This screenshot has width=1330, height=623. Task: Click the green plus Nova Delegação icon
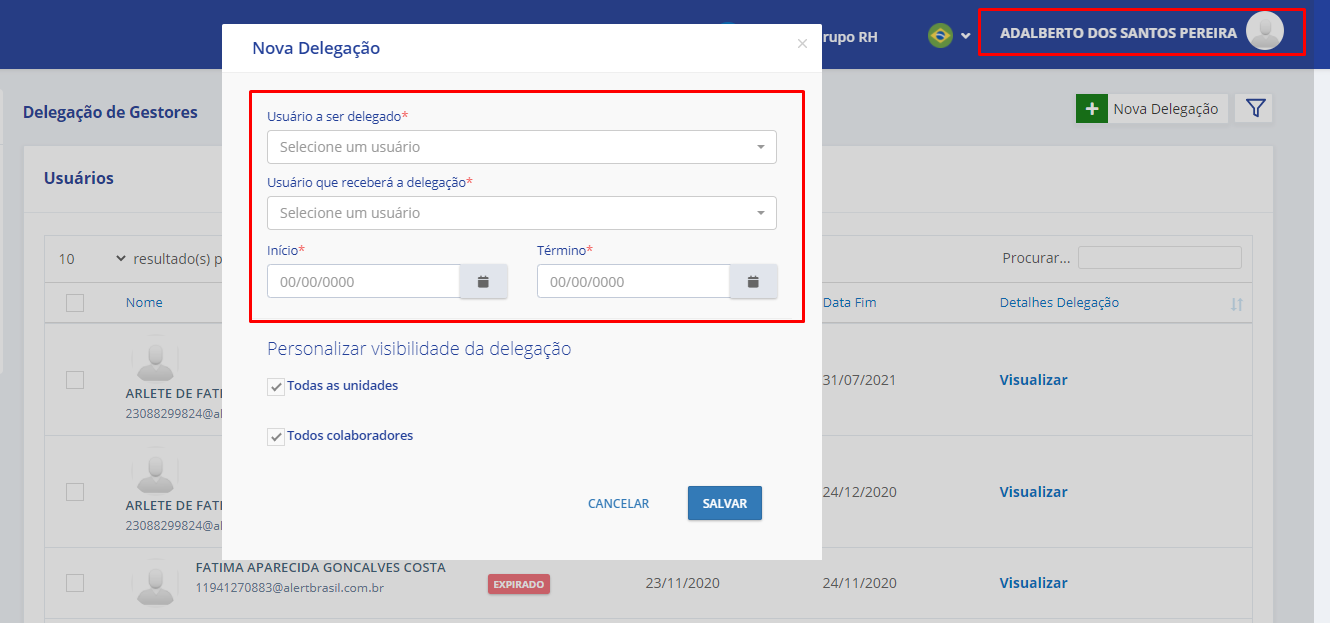[1091, 109]
